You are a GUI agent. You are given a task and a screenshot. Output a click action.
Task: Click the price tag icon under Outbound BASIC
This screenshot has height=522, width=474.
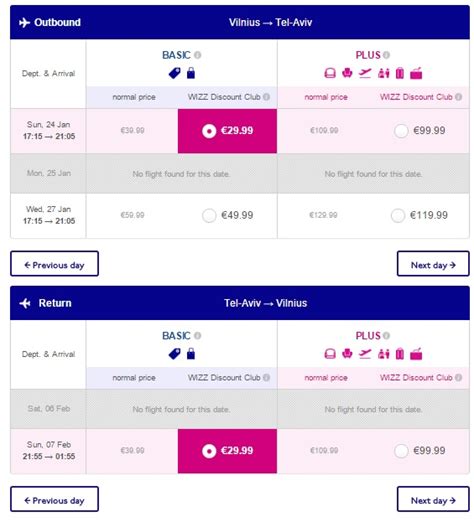pyautogui.click(x=175, y=73)
